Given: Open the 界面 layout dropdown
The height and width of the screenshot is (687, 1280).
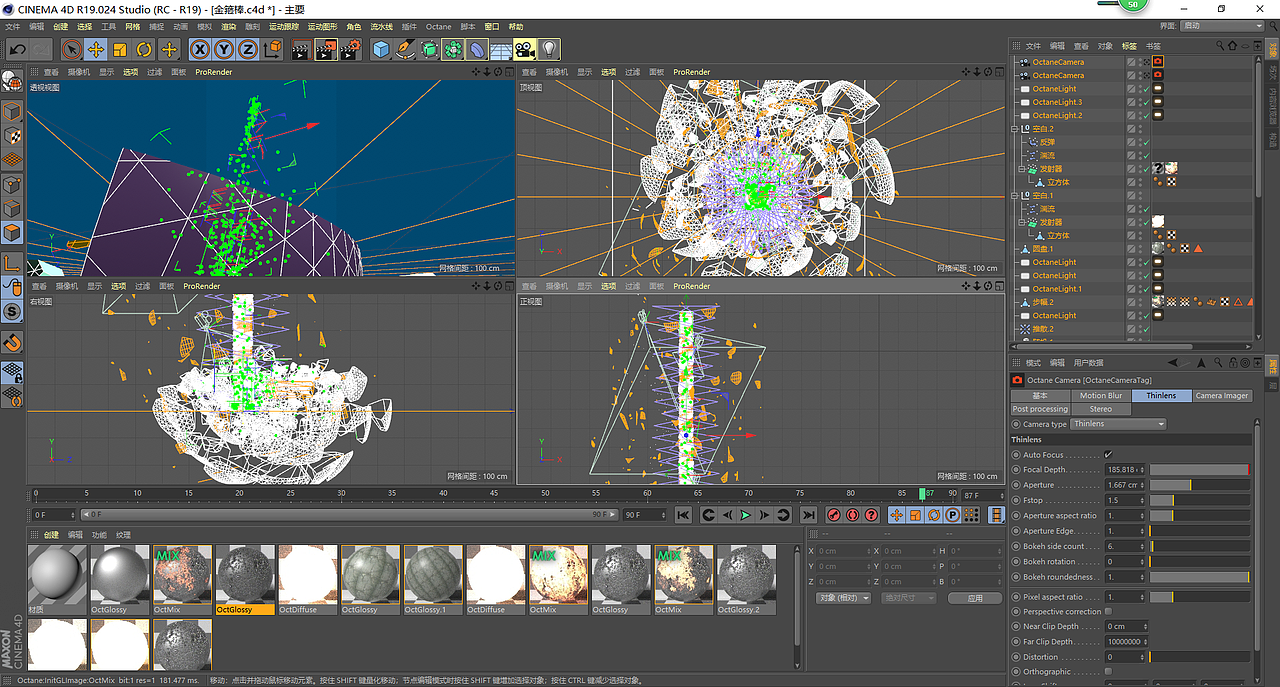Looking at the screenshot, I should tap(1221, 26).
